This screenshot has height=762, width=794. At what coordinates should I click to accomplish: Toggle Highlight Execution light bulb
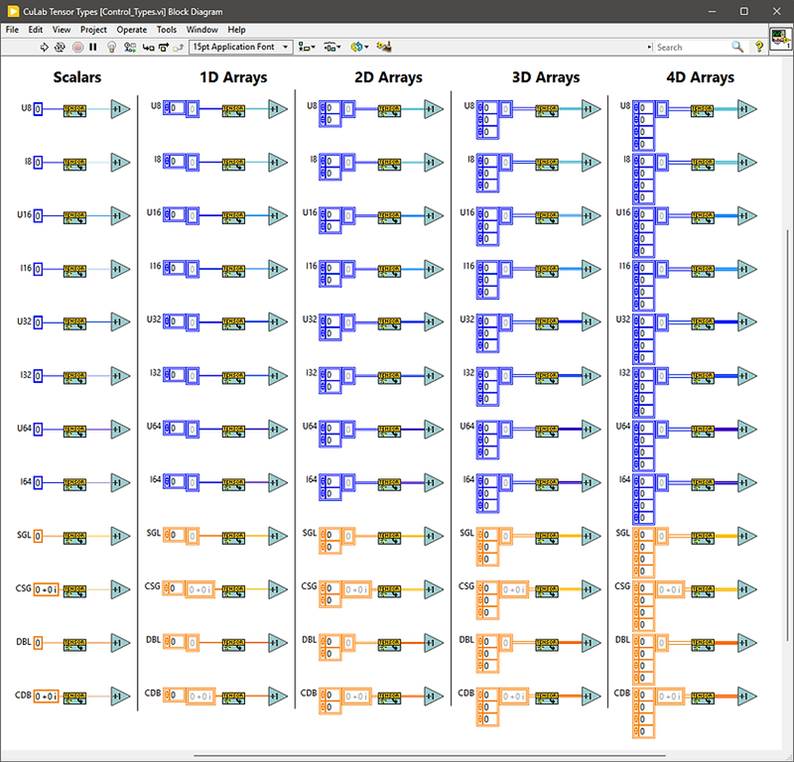point(112,47)
